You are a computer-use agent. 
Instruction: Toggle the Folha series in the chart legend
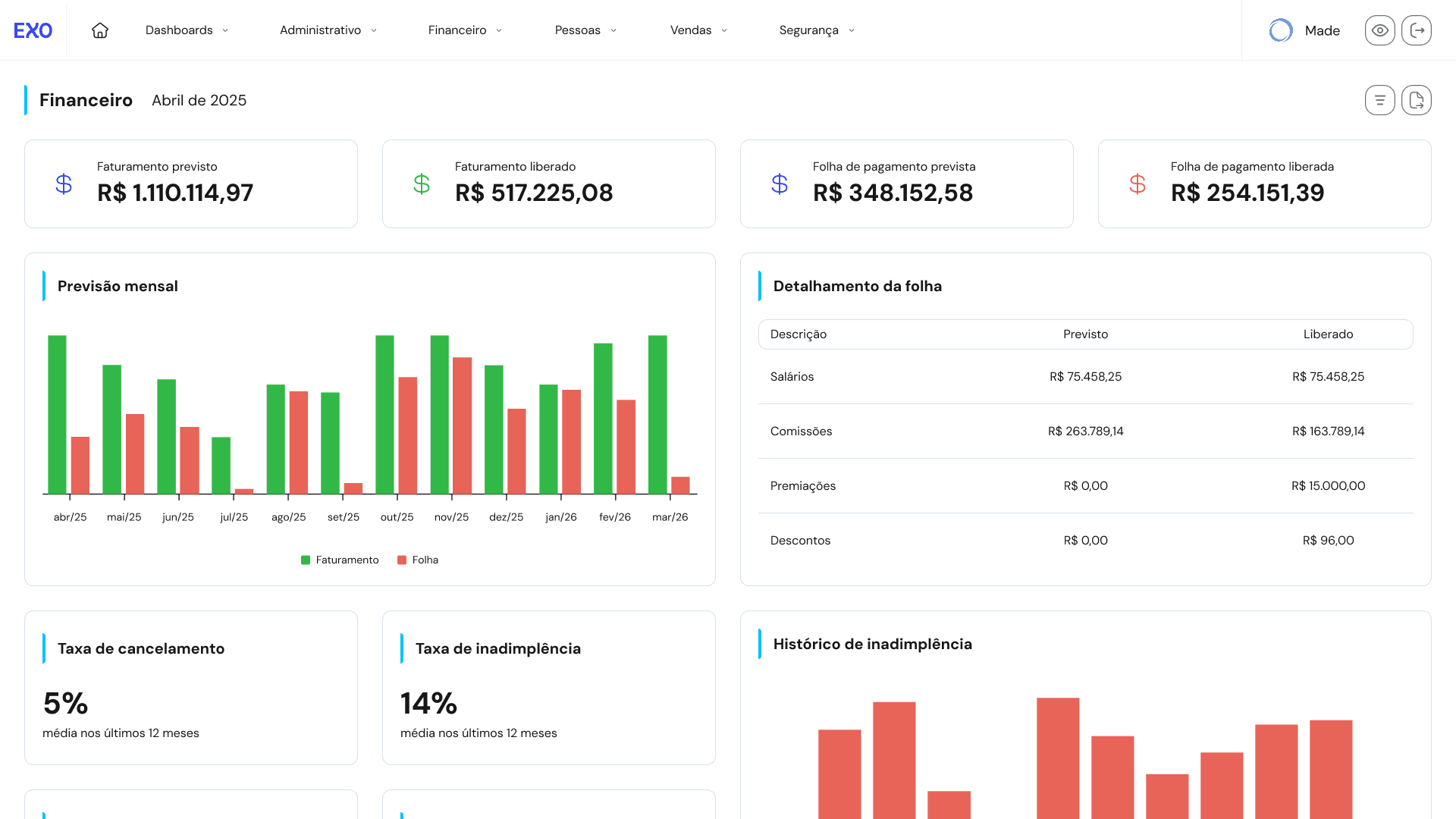point(417,560)
